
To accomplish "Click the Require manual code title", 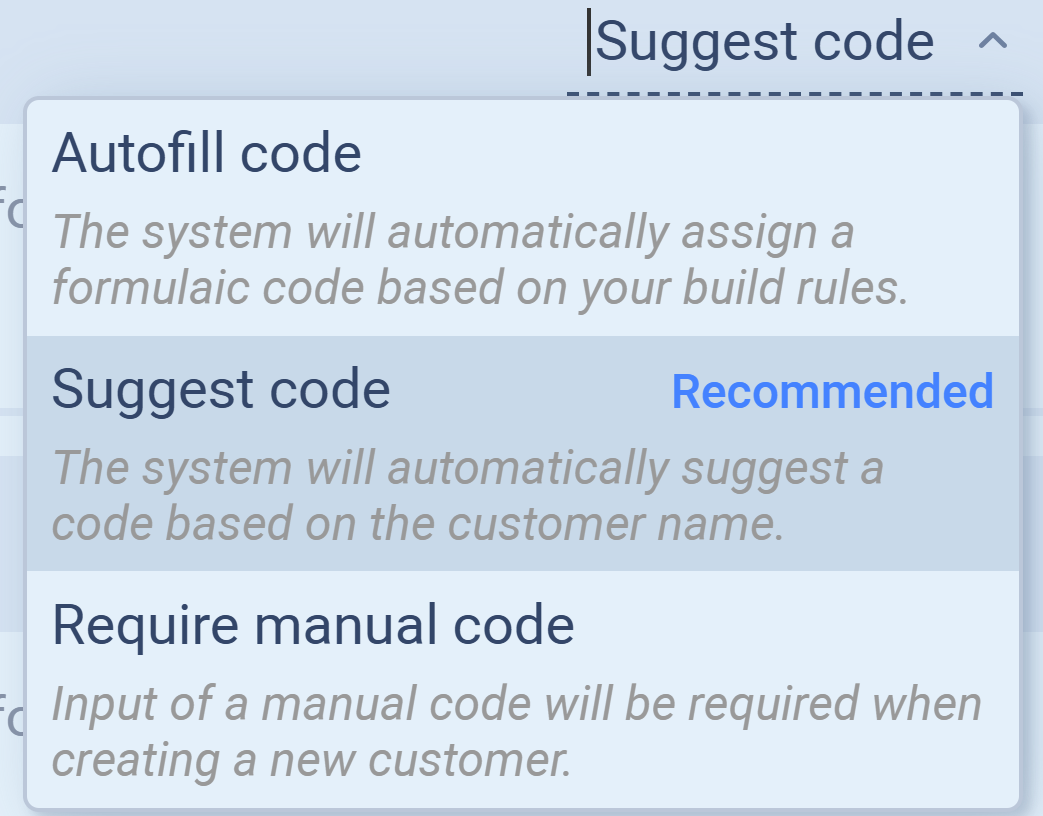I will (x=313, y=625).
